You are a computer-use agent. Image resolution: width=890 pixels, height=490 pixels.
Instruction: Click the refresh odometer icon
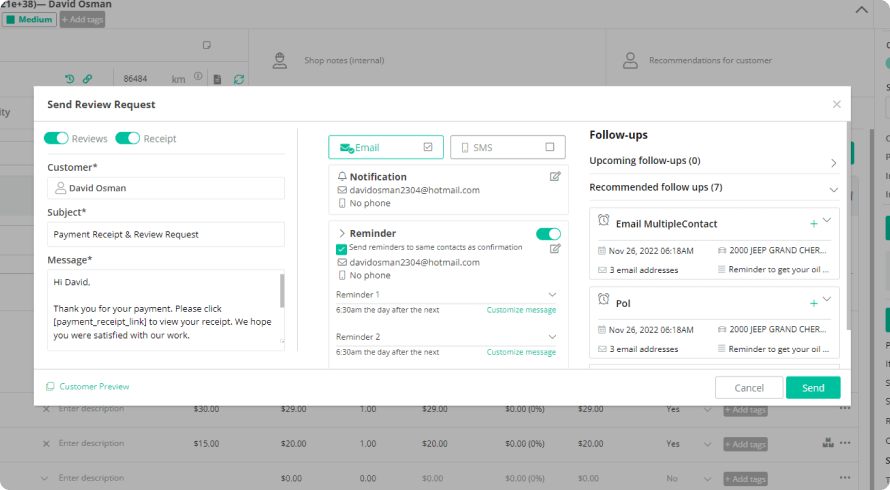238,79
